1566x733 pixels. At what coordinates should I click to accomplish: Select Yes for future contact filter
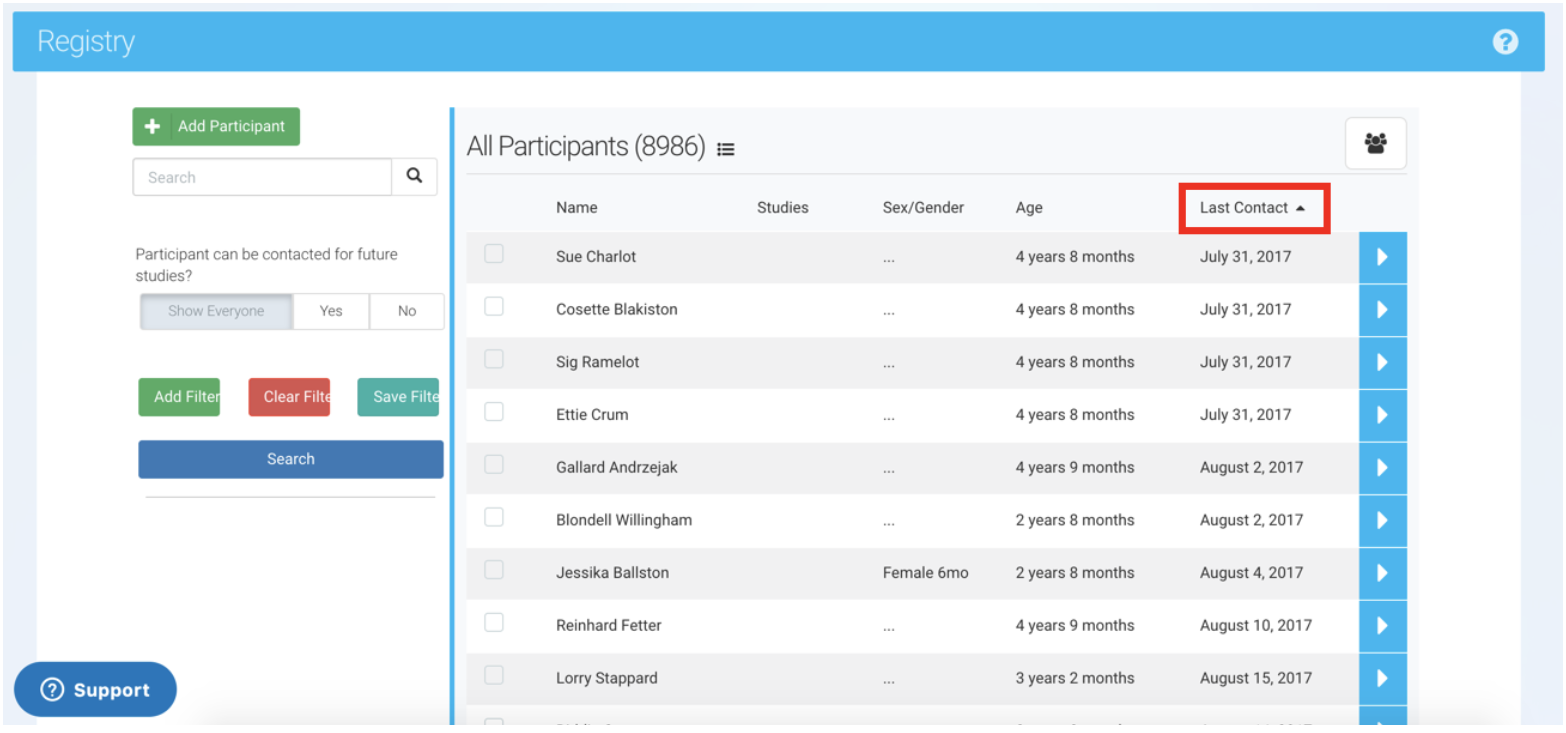[331, 311]
